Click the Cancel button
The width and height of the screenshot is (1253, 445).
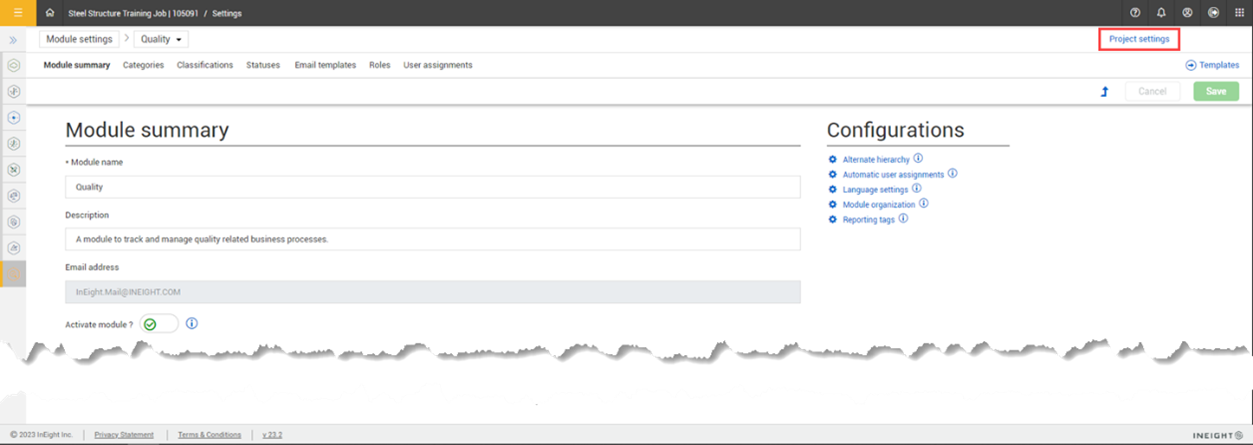tap(1152, 91)
